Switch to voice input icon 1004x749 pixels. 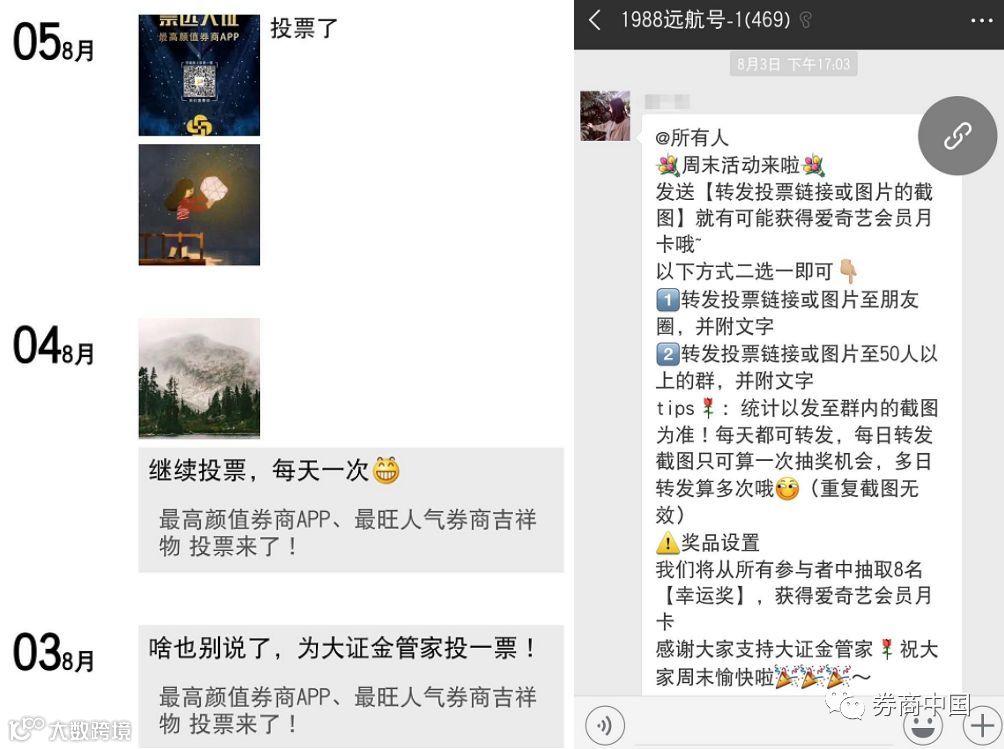click(x=604, y=725)
